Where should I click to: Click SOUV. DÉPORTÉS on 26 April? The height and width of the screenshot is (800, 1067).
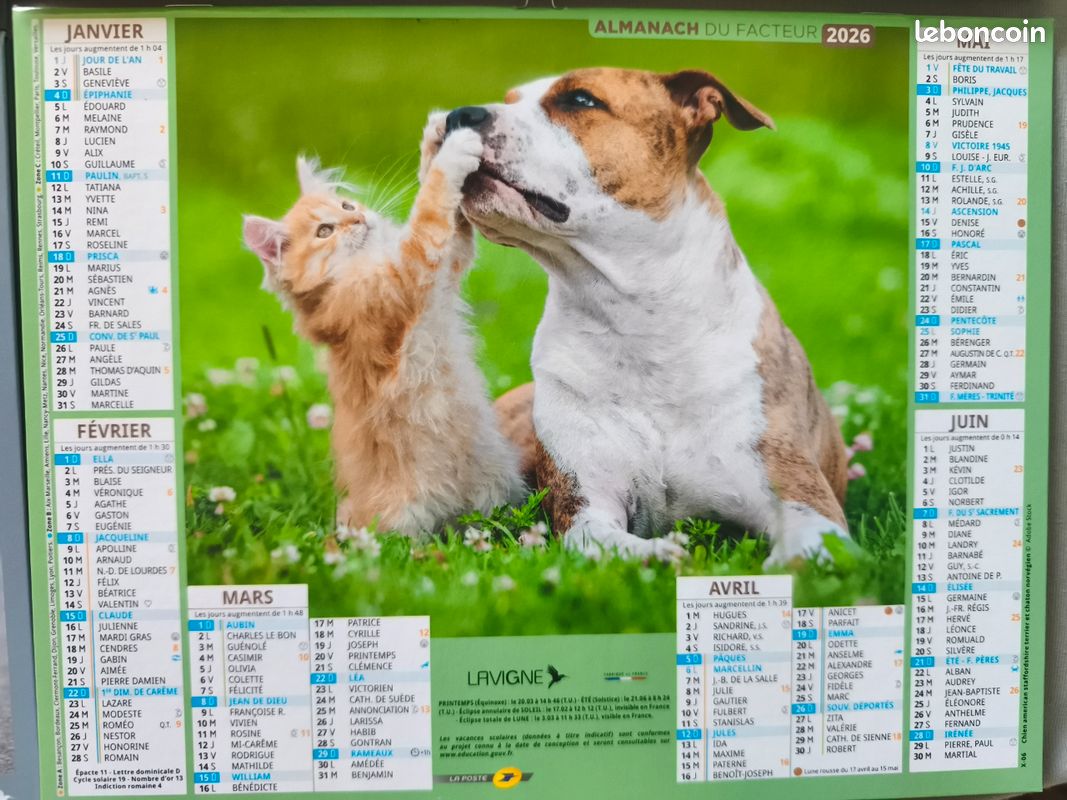[860, 706]
